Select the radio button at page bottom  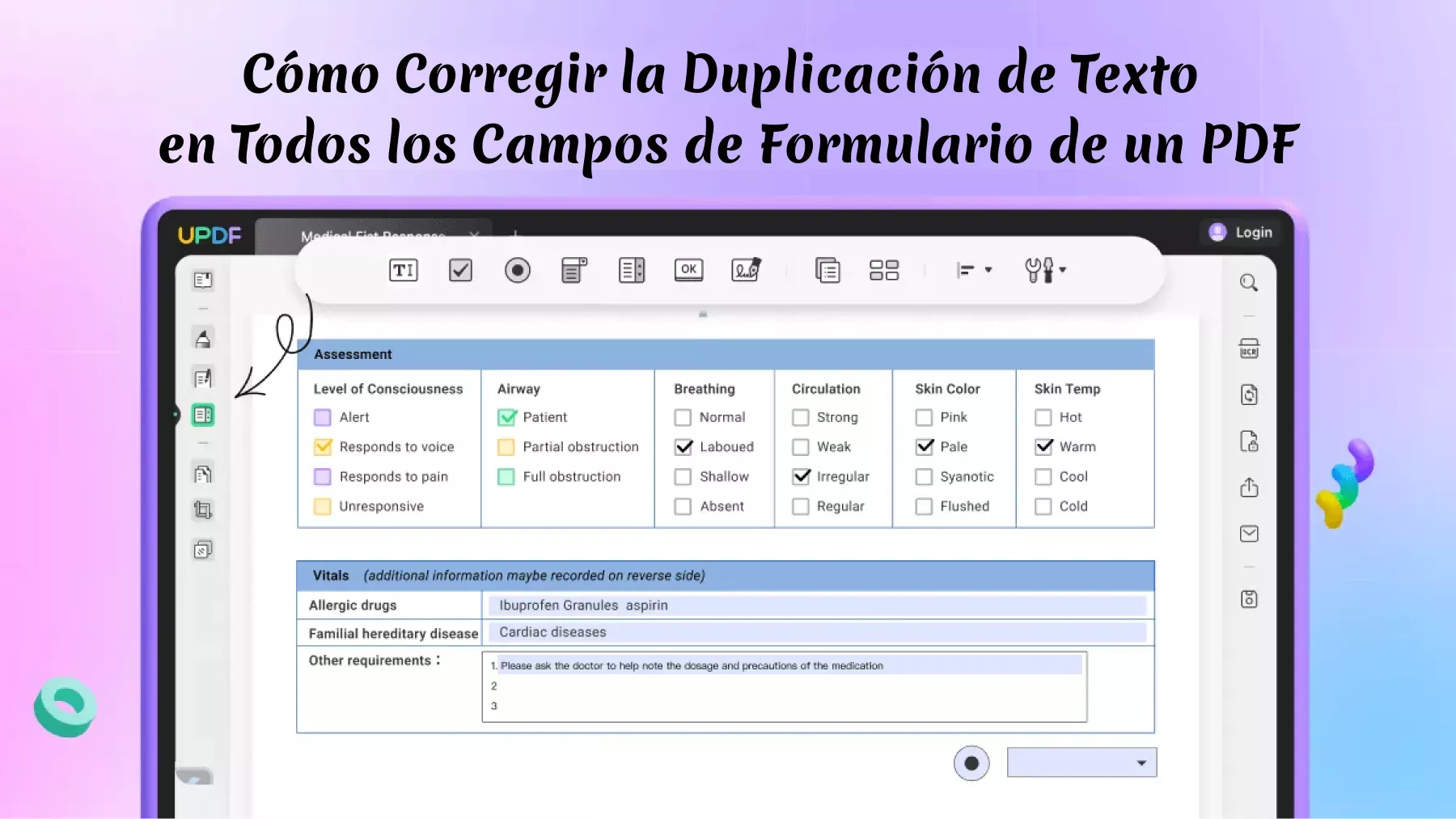[971, 762]
